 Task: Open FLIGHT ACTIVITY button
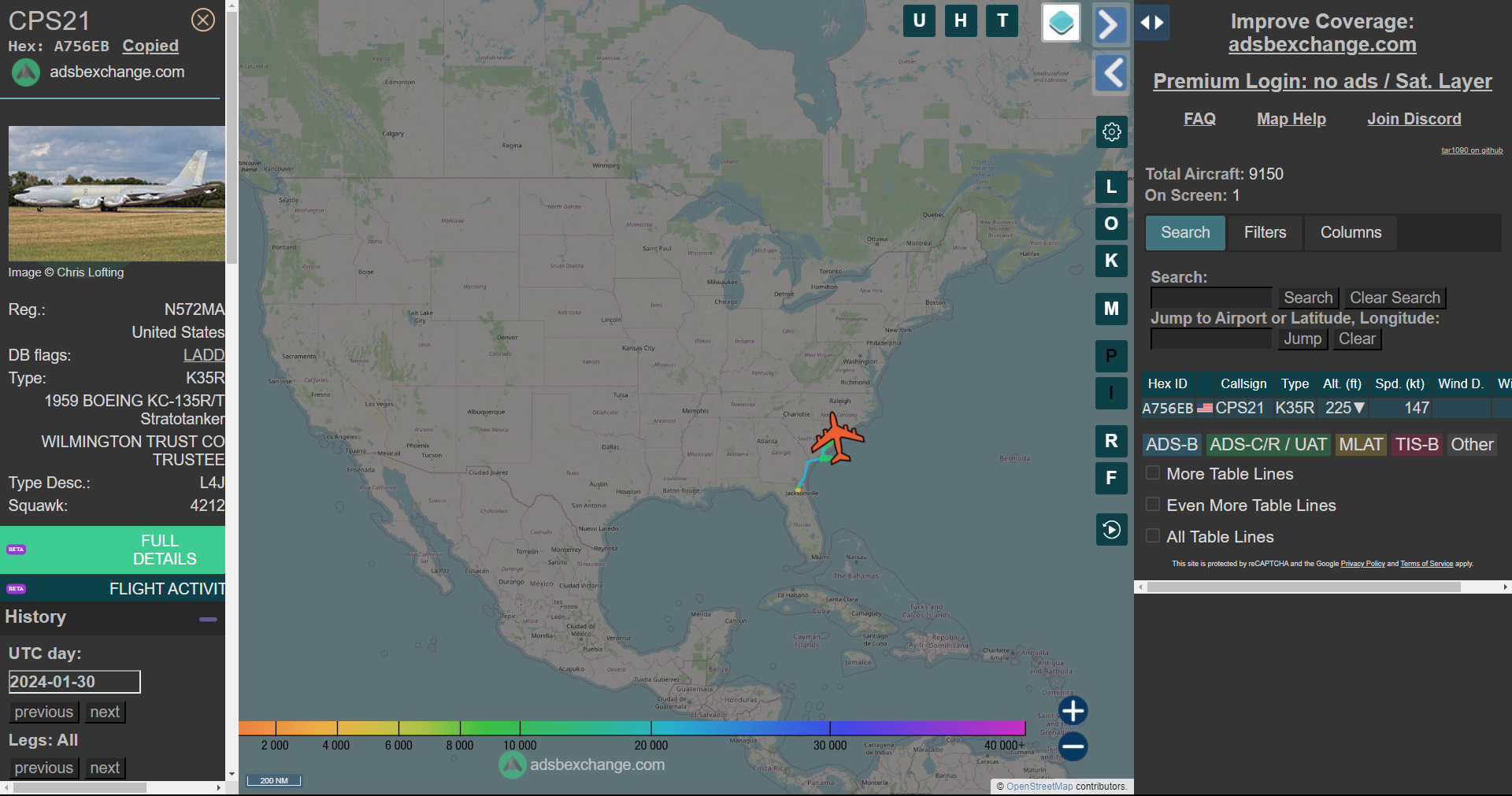coord(113,588)
